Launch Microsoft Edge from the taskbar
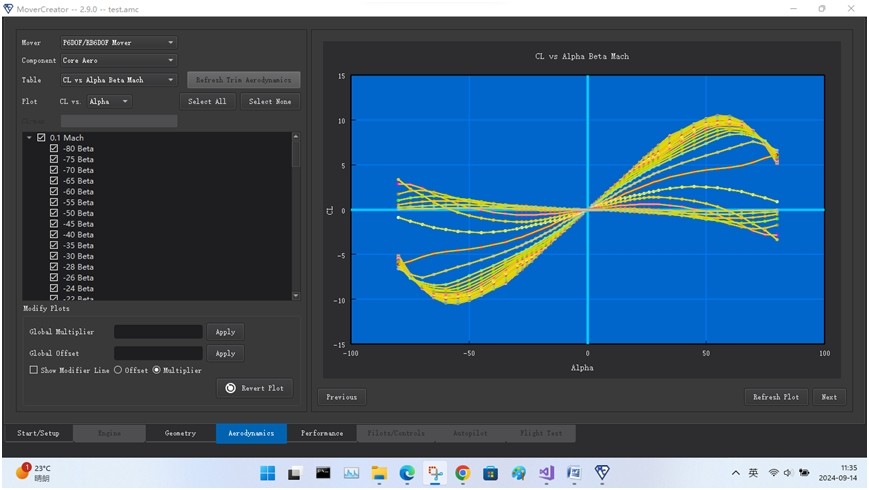 click(x=407, y=473)
